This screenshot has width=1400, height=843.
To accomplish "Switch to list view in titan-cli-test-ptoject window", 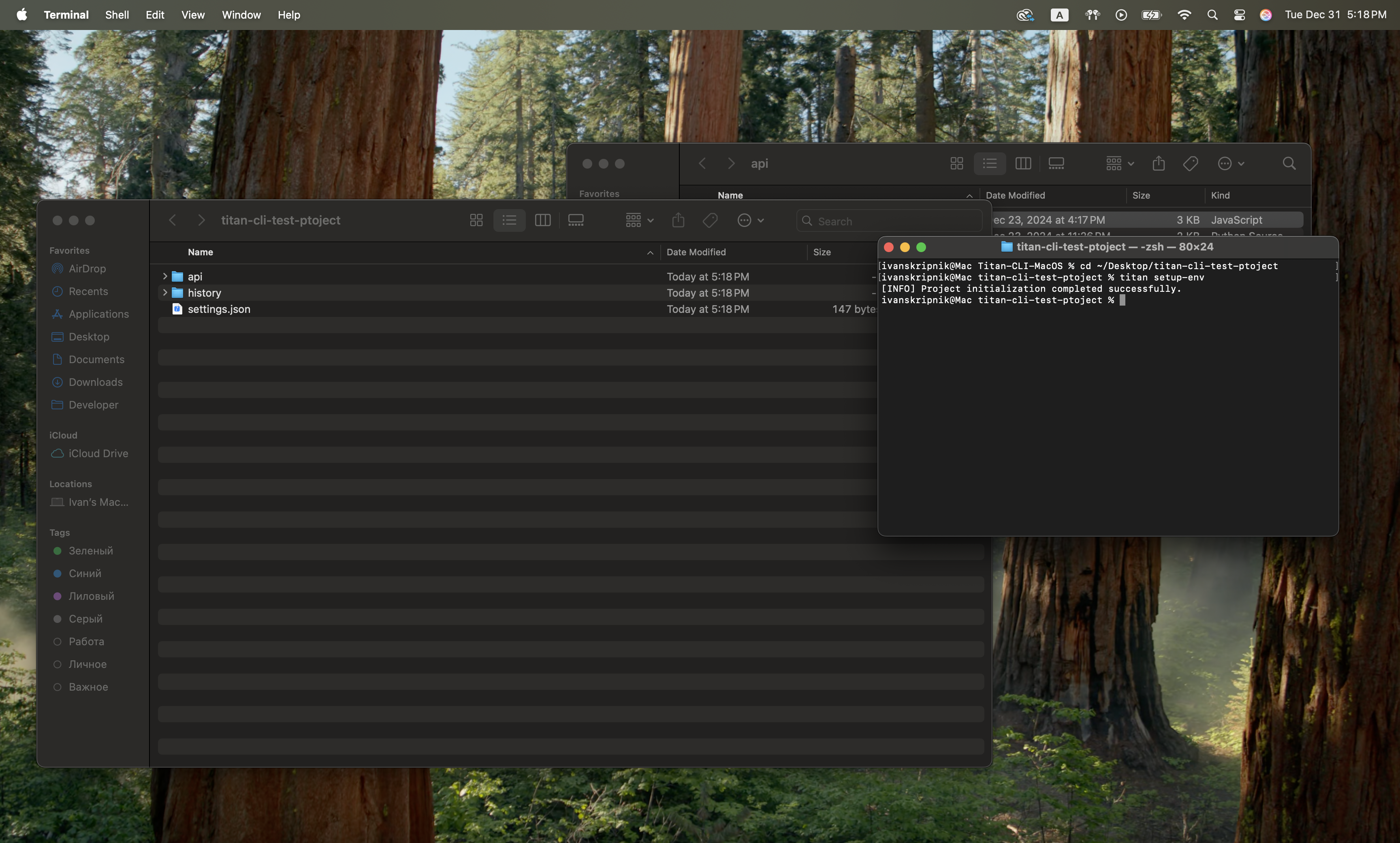I will point(509,220).
